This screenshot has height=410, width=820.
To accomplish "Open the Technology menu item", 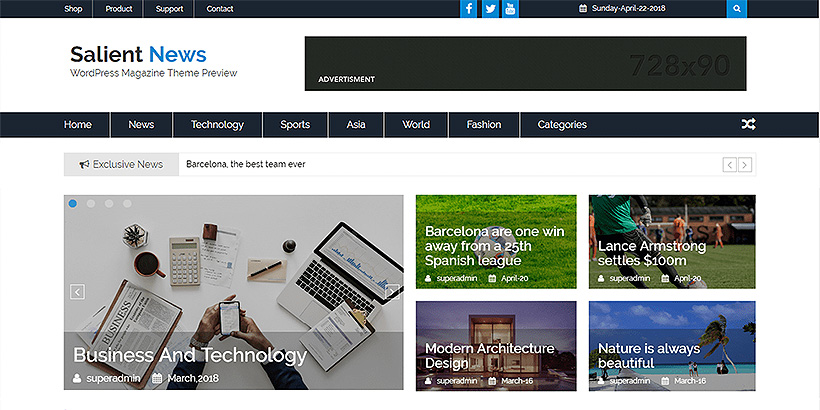I will 217,124.
